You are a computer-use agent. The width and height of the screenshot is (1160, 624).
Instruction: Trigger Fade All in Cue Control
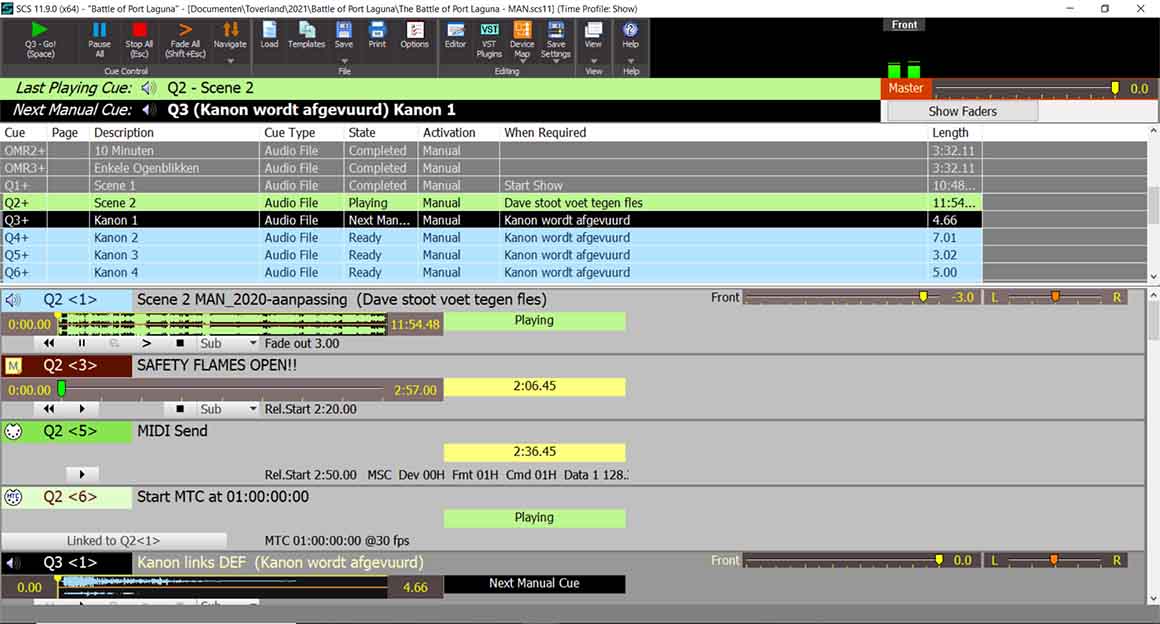(184, 38)
